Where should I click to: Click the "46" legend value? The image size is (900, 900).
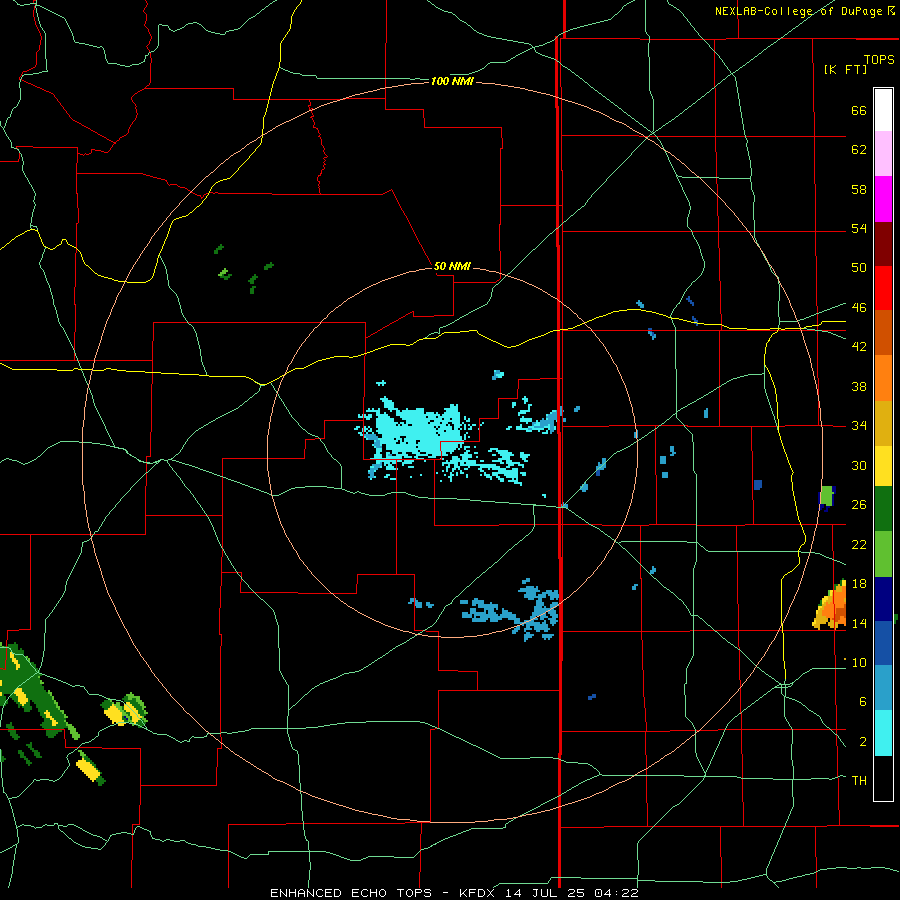859,308
